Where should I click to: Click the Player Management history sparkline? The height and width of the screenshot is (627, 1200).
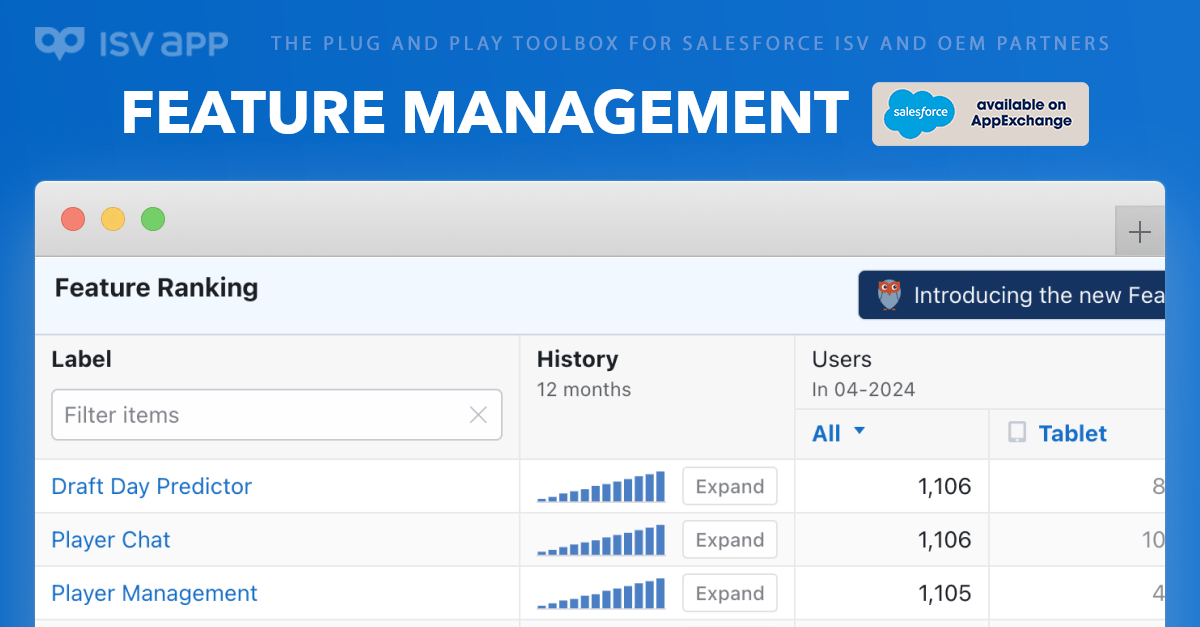click(x=601, y=593)
